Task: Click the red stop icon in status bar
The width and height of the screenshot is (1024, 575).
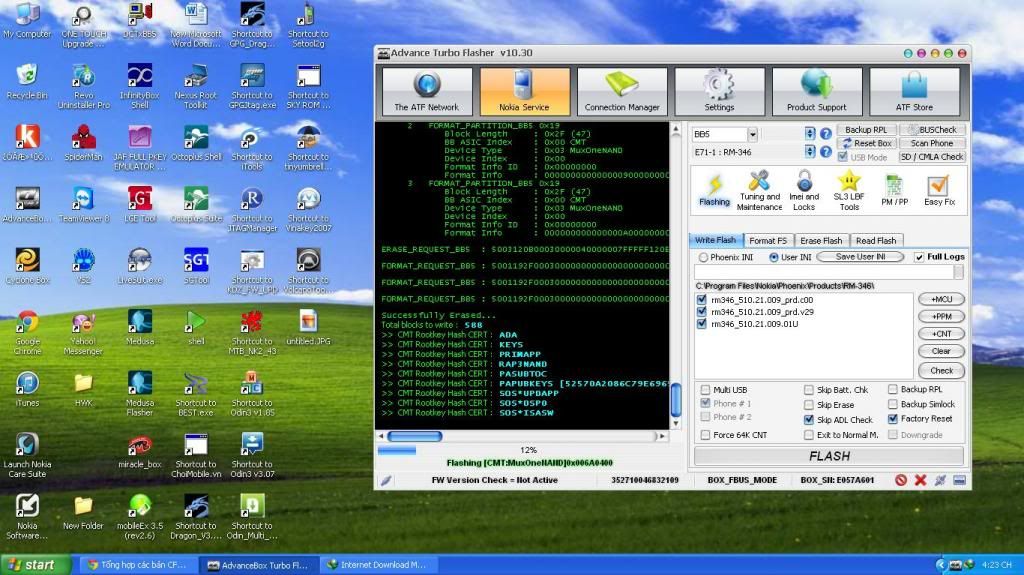Action: tap(901, 480)
